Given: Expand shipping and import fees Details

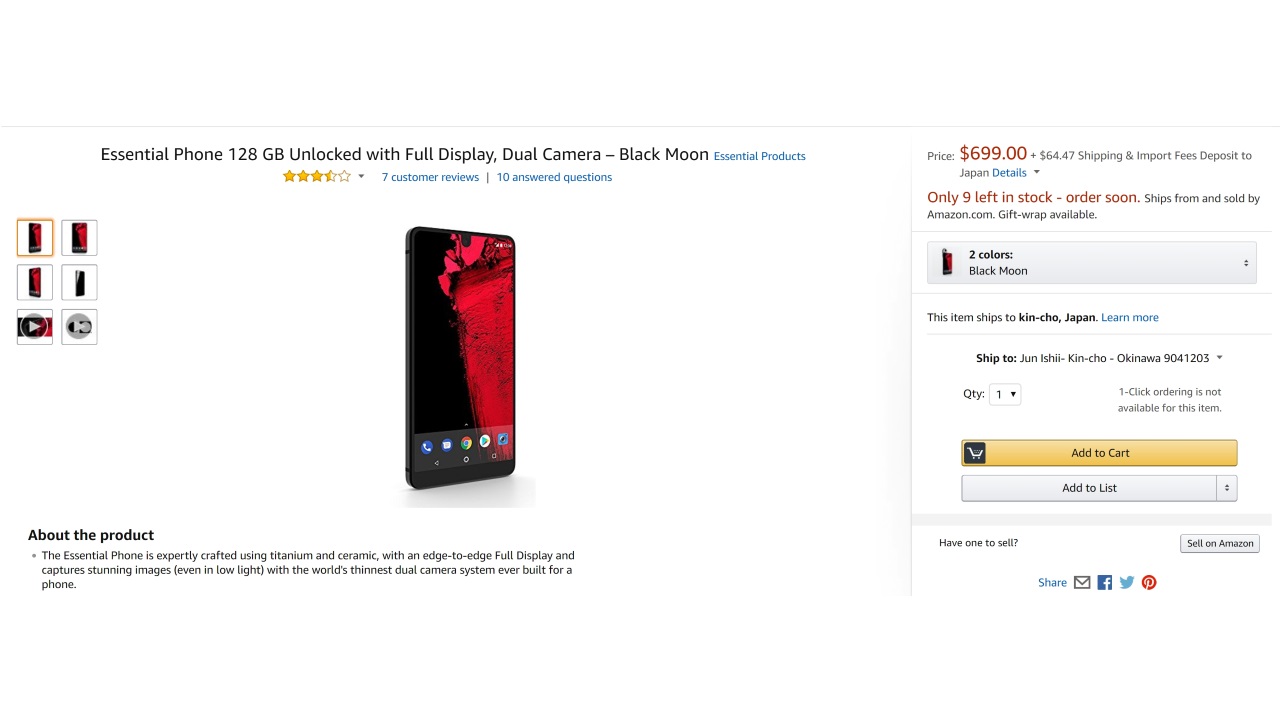Looking at the screenshot, I should tap(1015, 173).
